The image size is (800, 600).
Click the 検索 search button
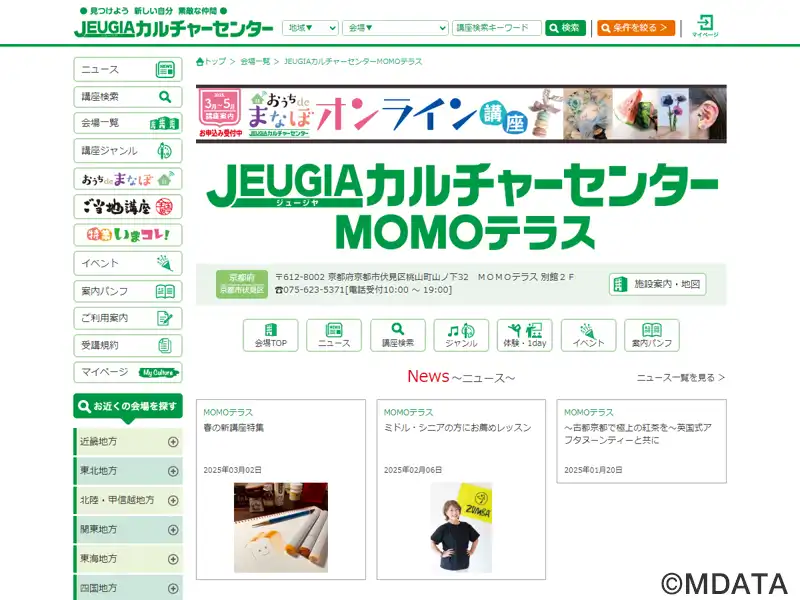click(x=565, y=28)
